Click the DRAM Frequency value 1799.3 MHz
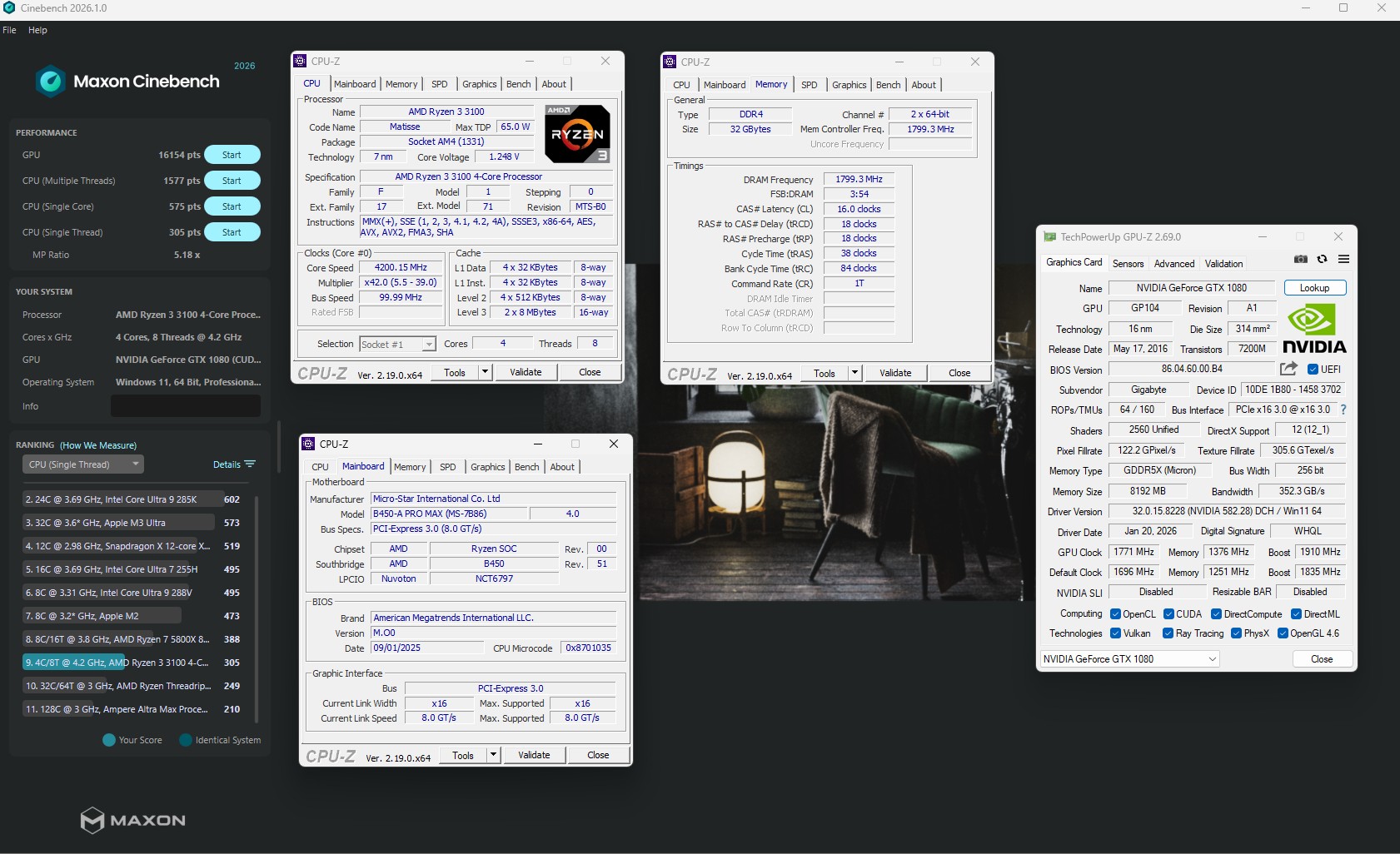Screen dimensions: 1400x854 tap(859, 179)
